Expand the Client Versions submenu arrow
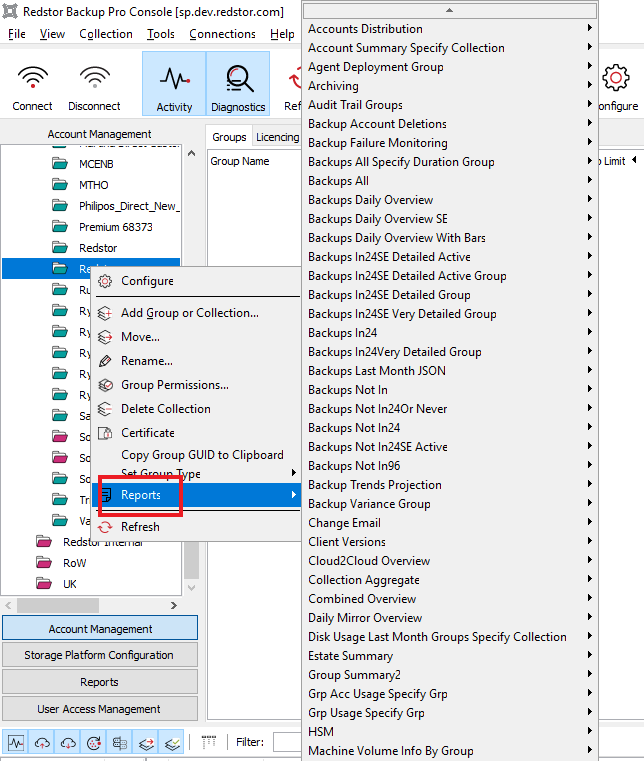 [590, 541]
